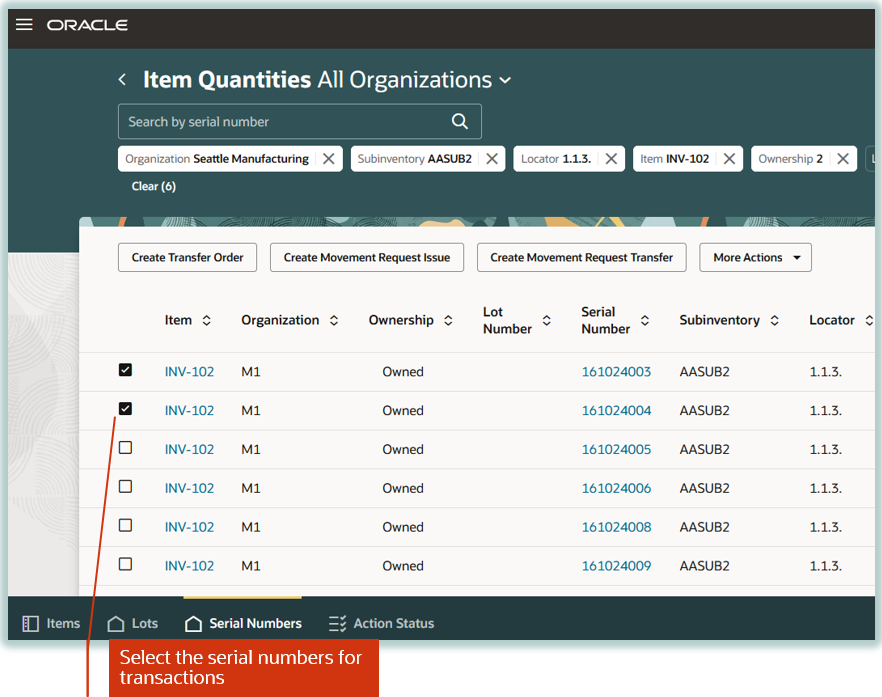Check the row for serial 161024006
This screenshot has height=697, width=882.
[x=125, y=486]
